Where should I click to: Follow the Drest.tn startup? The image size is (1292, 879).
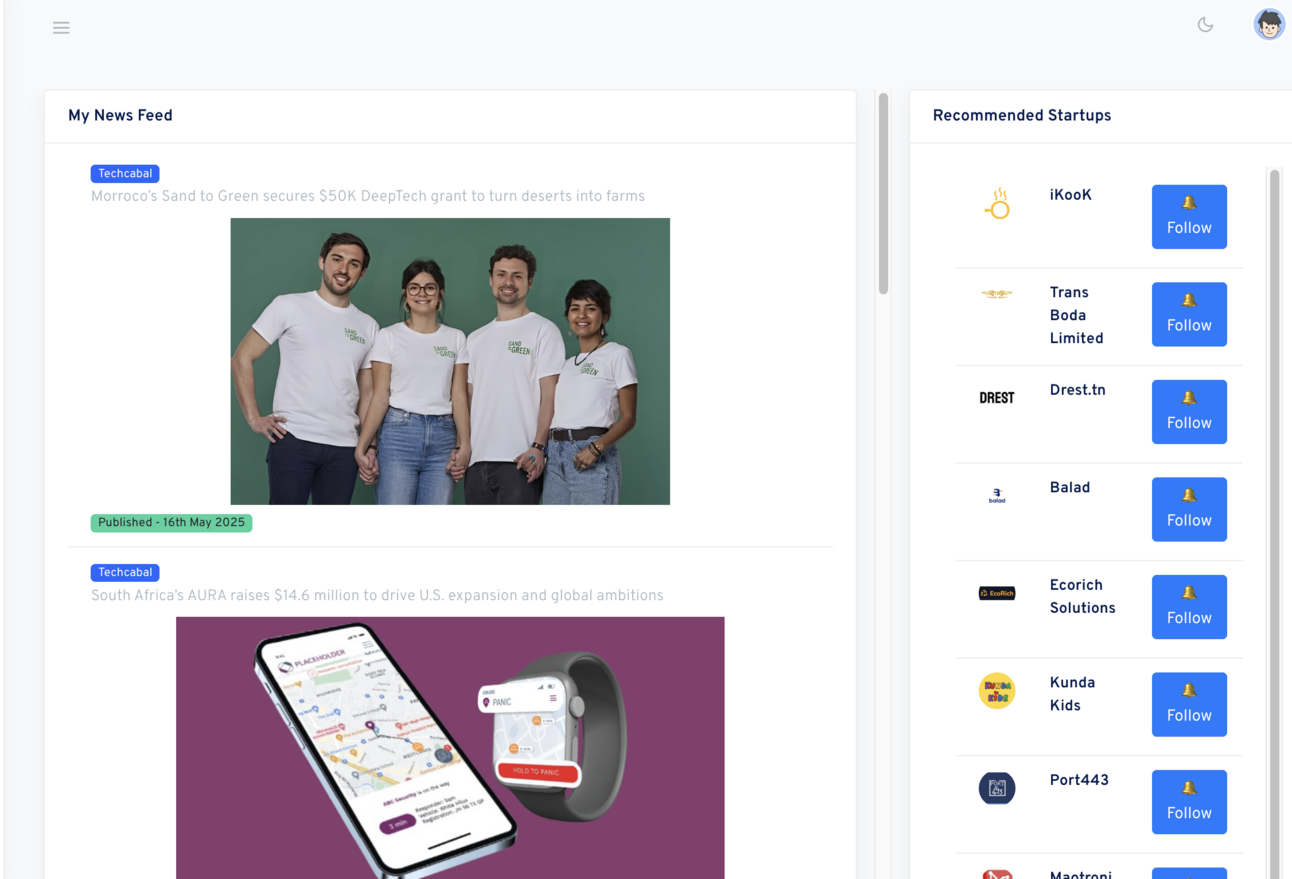[1189, 412]
